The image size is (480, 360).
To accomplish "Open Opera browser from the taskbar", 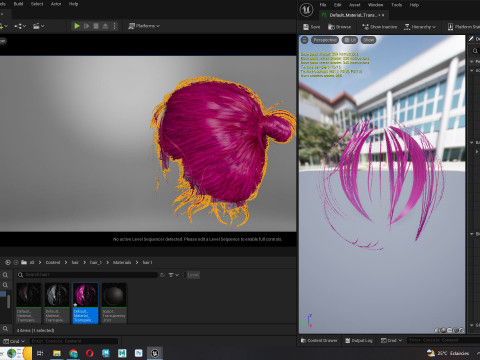I will [x=89, y=353].
